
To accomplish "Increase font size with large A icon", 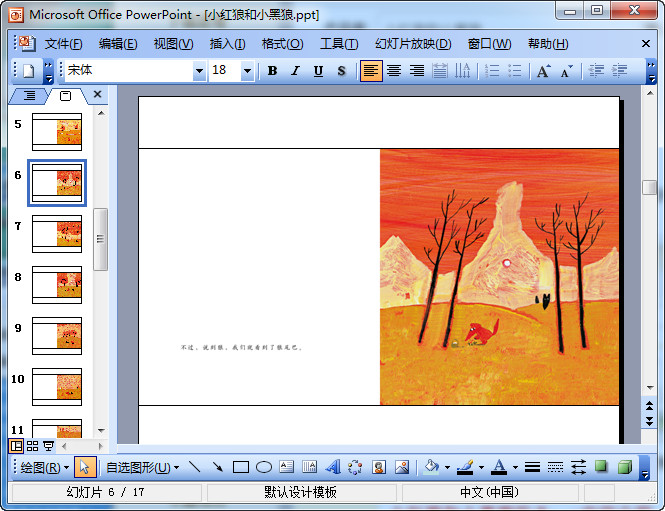I will pyautogui.click(x=544, y=71).
